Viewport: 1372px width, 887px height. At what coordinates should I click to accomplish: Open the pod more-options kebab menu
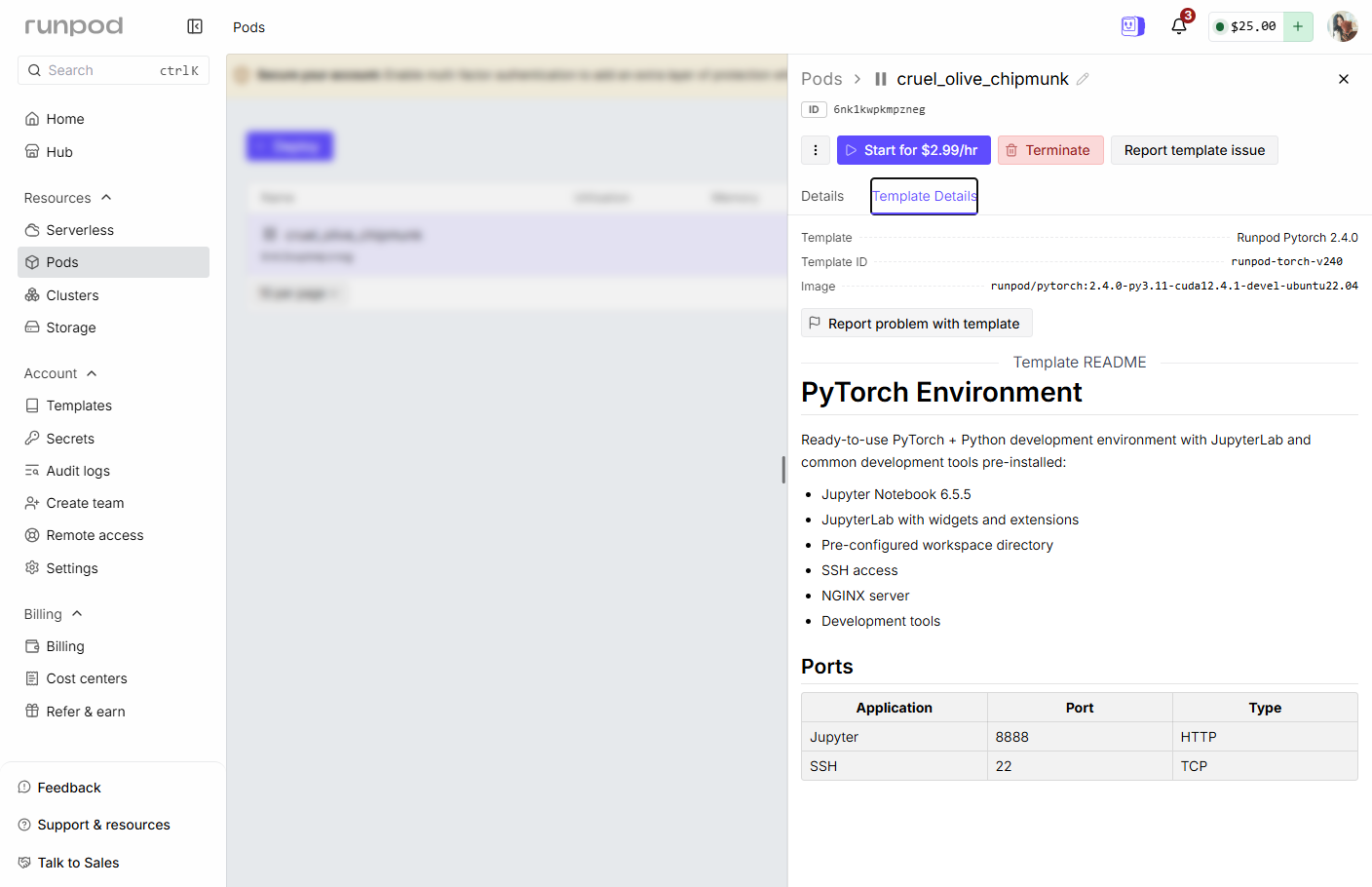pos(816,150)
